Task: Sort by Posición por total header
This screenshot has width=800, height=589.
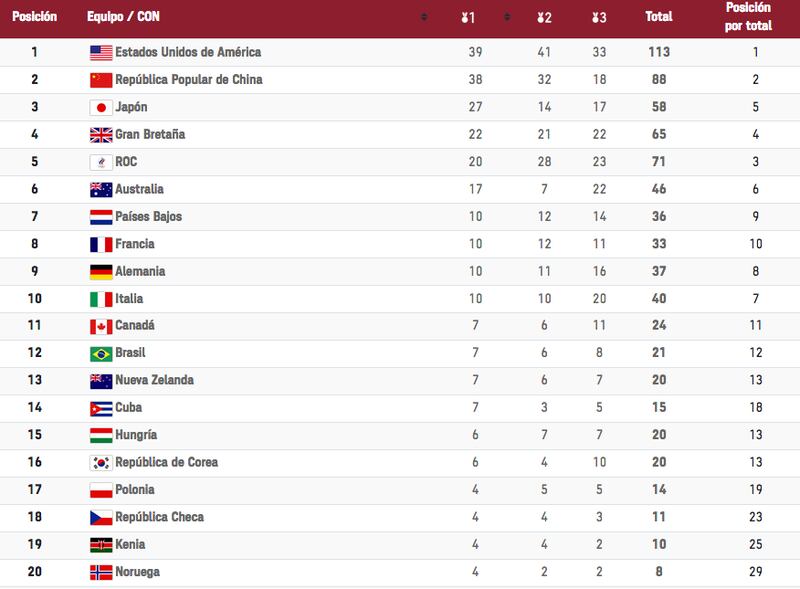Action: 748,16
